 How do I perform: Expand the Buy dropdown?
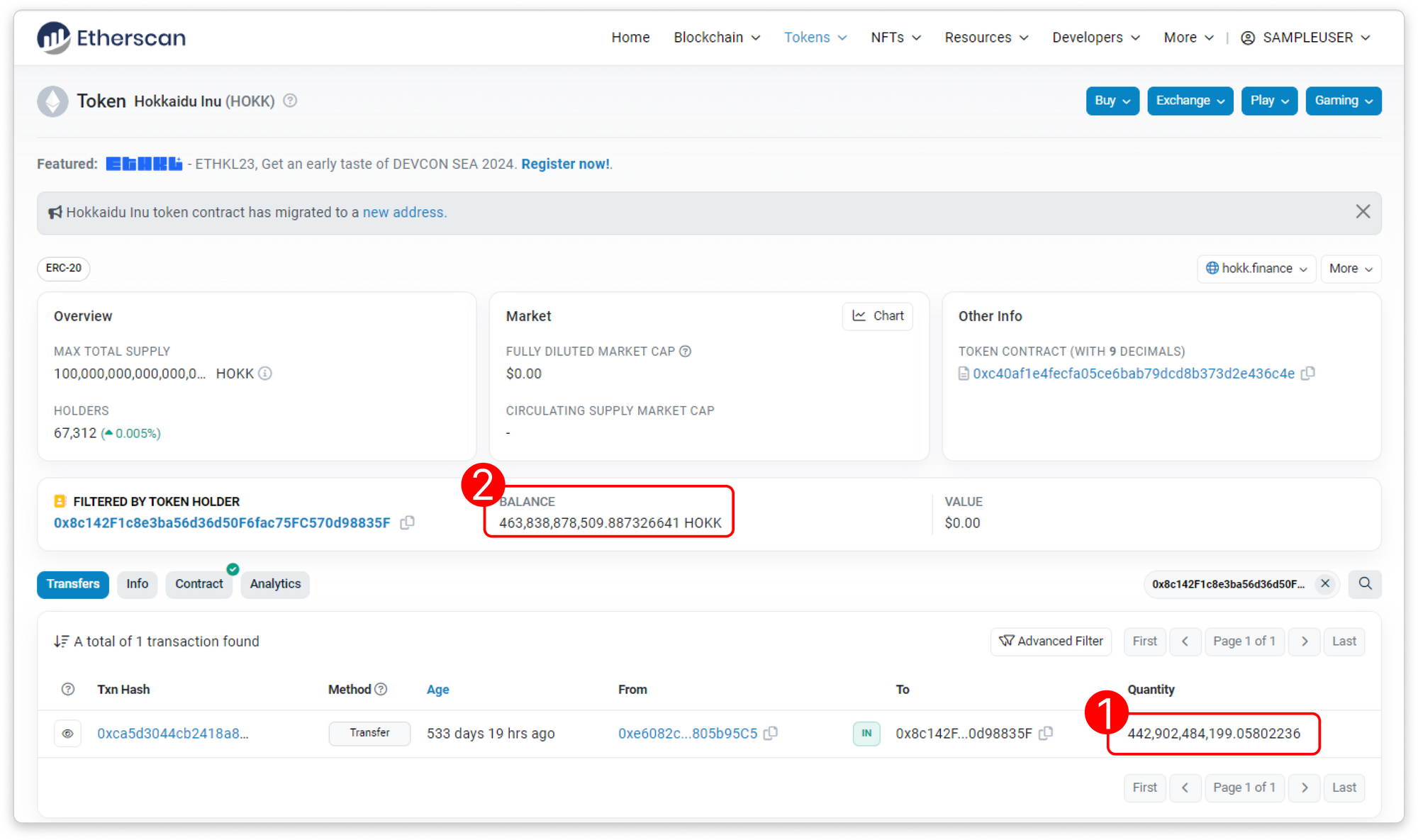[x=1112, y=101]
